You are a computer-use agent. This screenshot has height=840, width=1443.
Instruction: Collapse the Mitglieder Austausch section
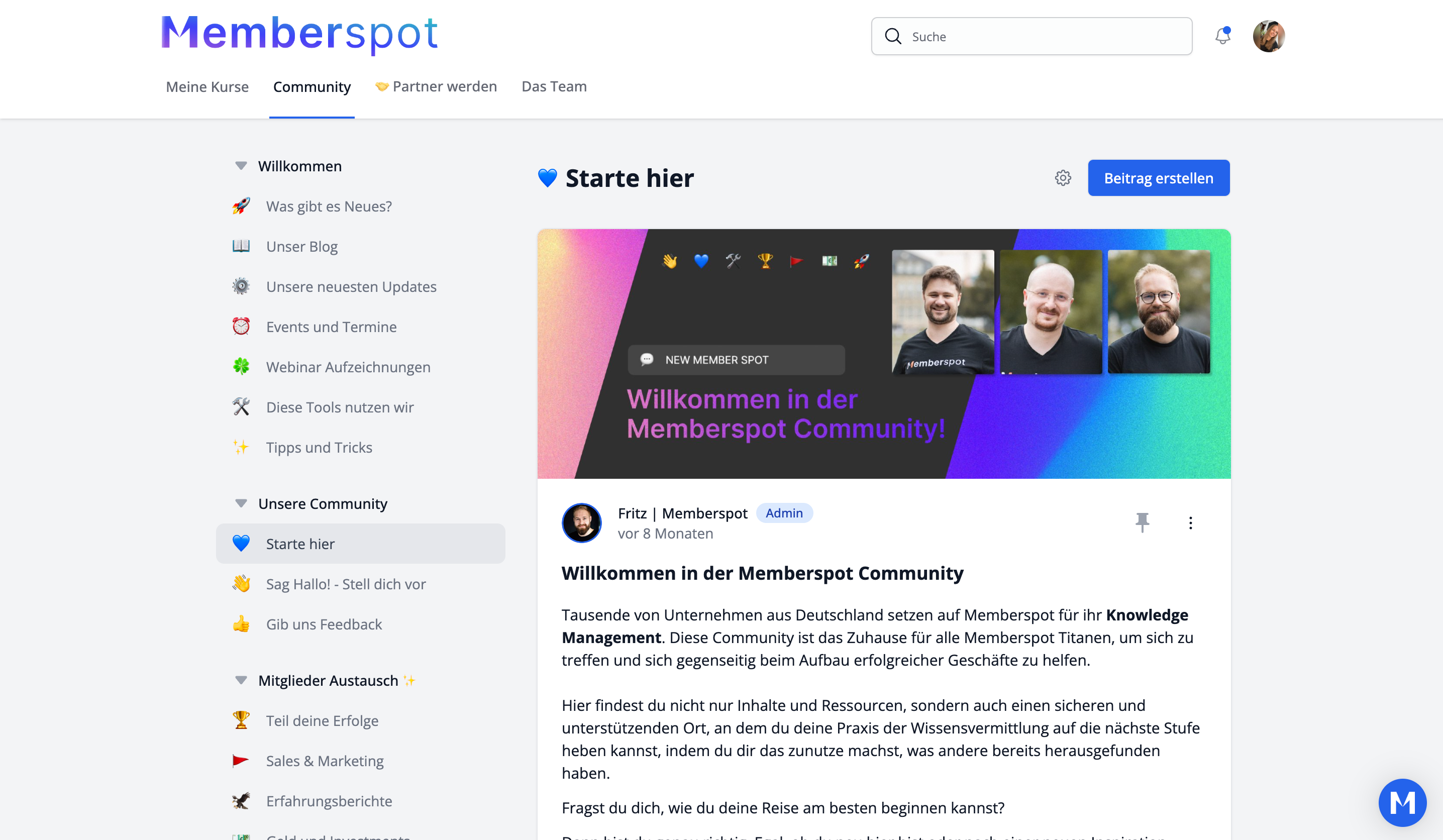(x=241, y=680)
